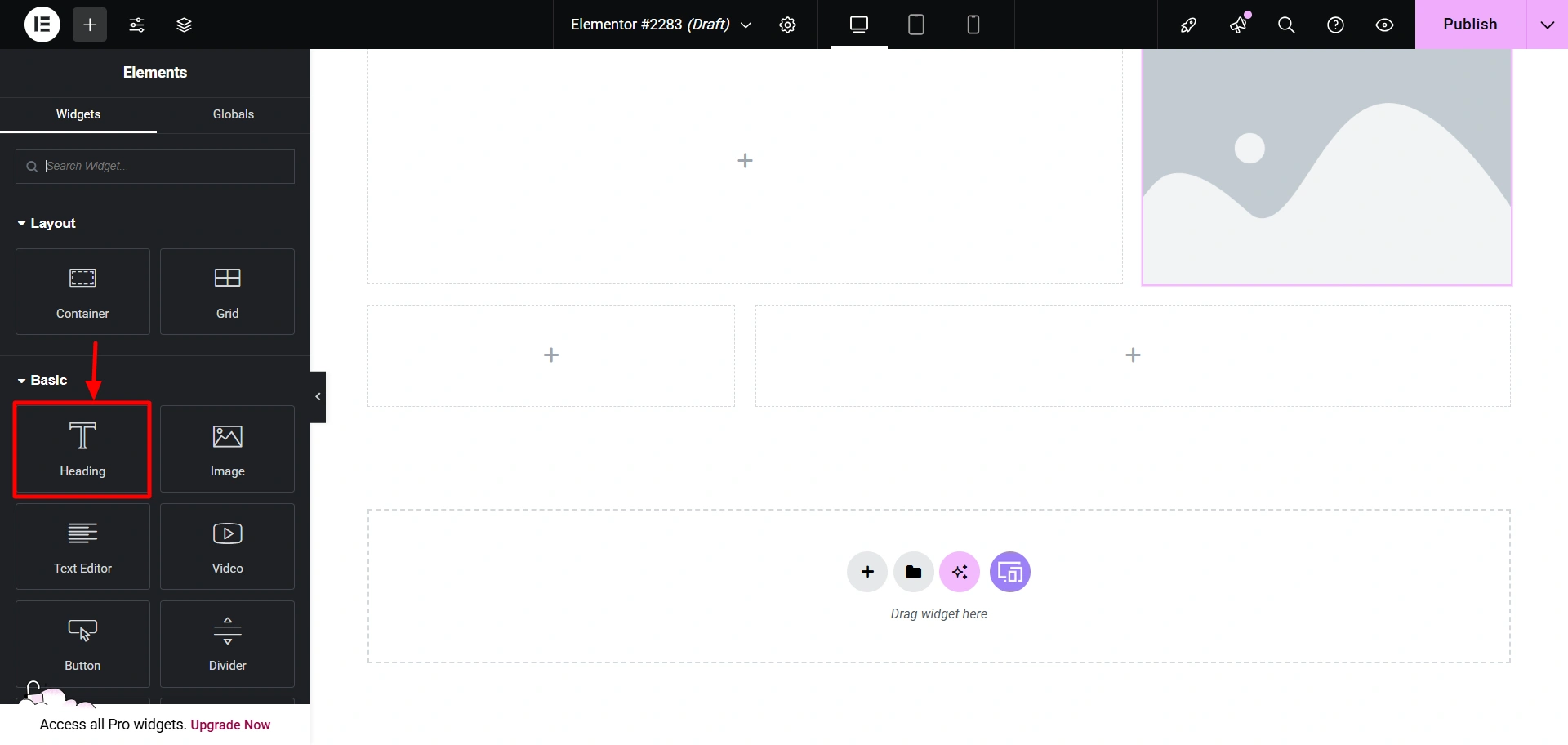The image size is (1568, 745).
Task: Open the Structure layers icon
Action: 185,25
